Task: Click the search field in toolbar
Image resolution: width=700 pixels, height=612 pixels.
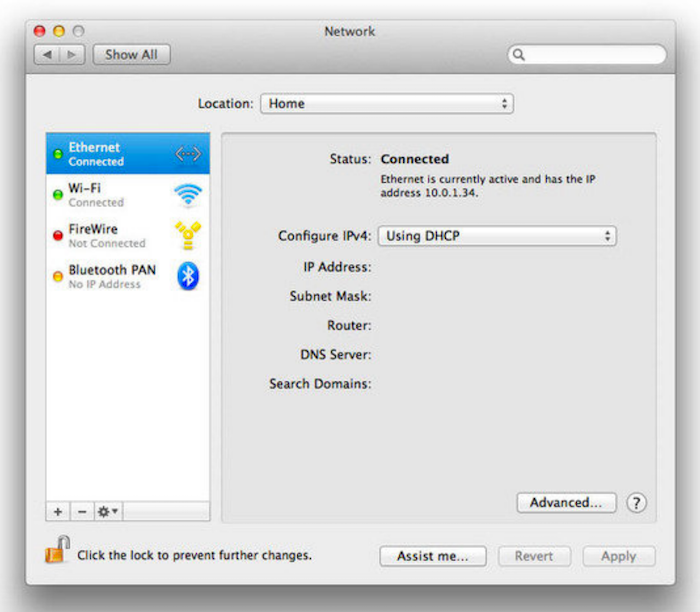Action: pyautogui.click(x=588, y=55)
